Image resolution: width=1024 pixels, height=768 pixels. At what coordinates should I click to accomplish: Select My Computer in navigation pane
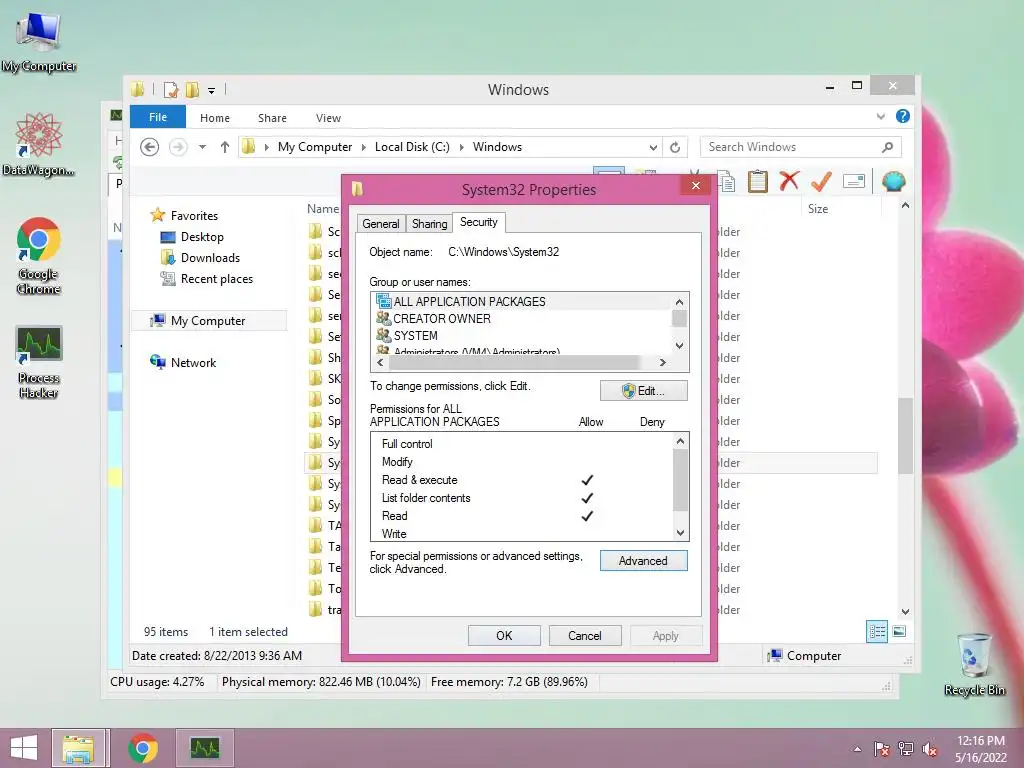(208, 321)
